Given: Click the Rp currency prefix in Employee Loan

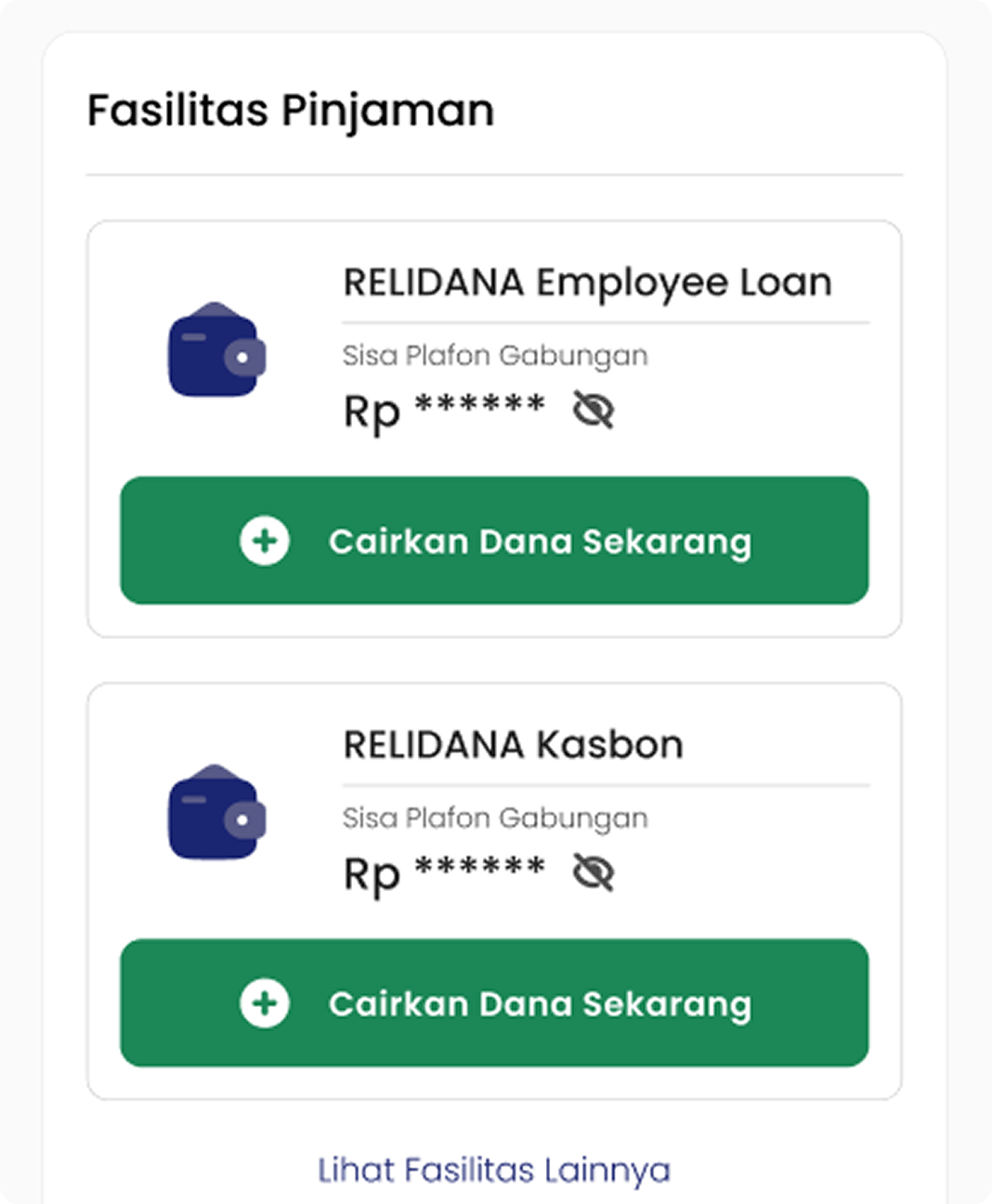Looking at the screenshot, I should [372, 412].
